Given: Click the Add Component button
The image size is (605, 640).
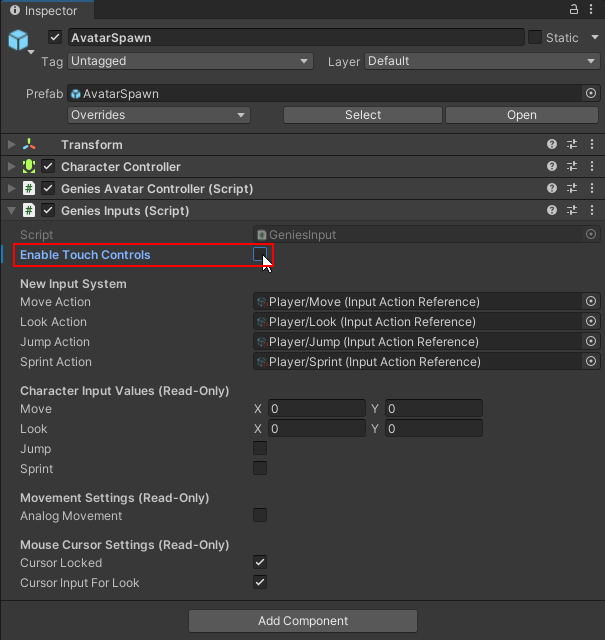Looking at the screenshot, I should click(303, 621).
